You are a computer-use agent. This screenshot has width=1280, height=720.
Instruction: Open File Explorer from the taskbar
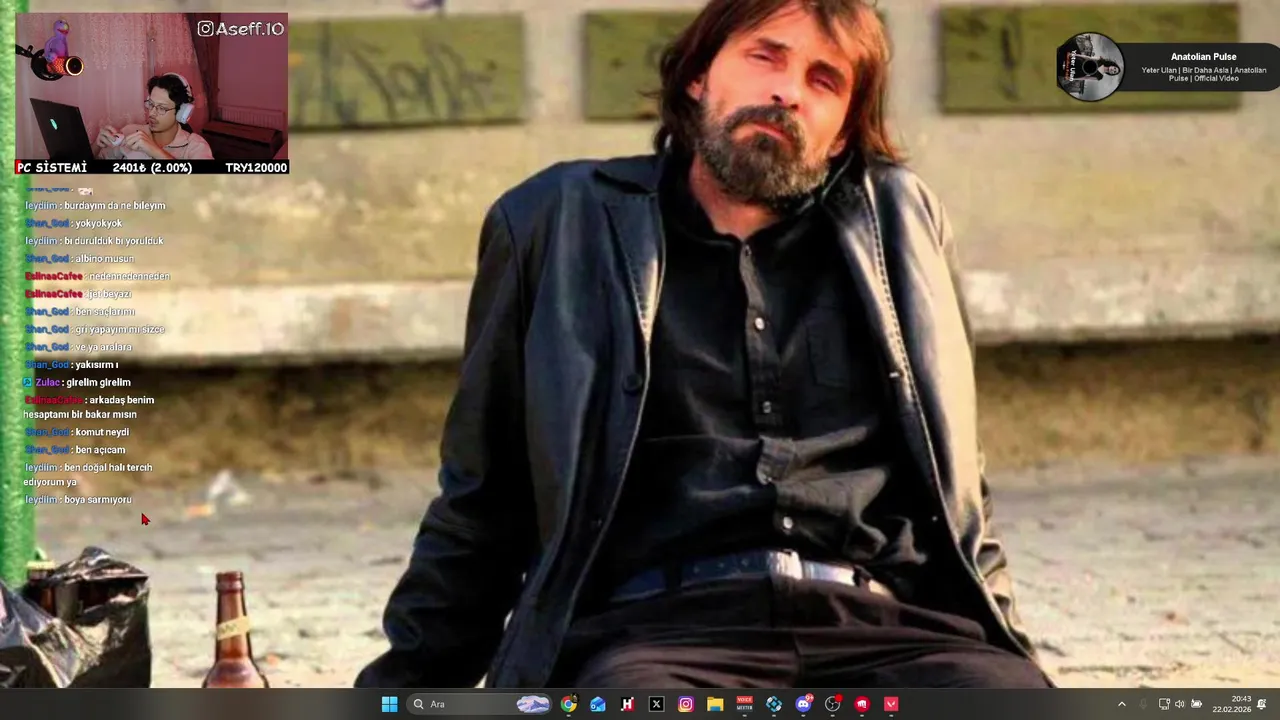715,704
